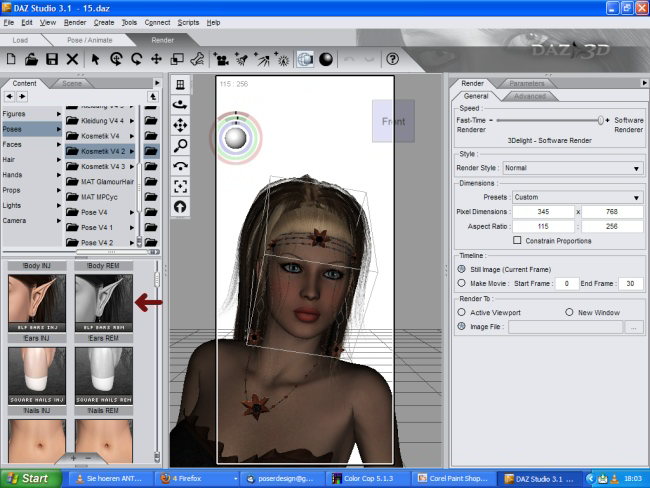This screenshot has width=650, height=488.
Task: Switch to the Pose / Animate tab
Action: [x=90, y=40]
